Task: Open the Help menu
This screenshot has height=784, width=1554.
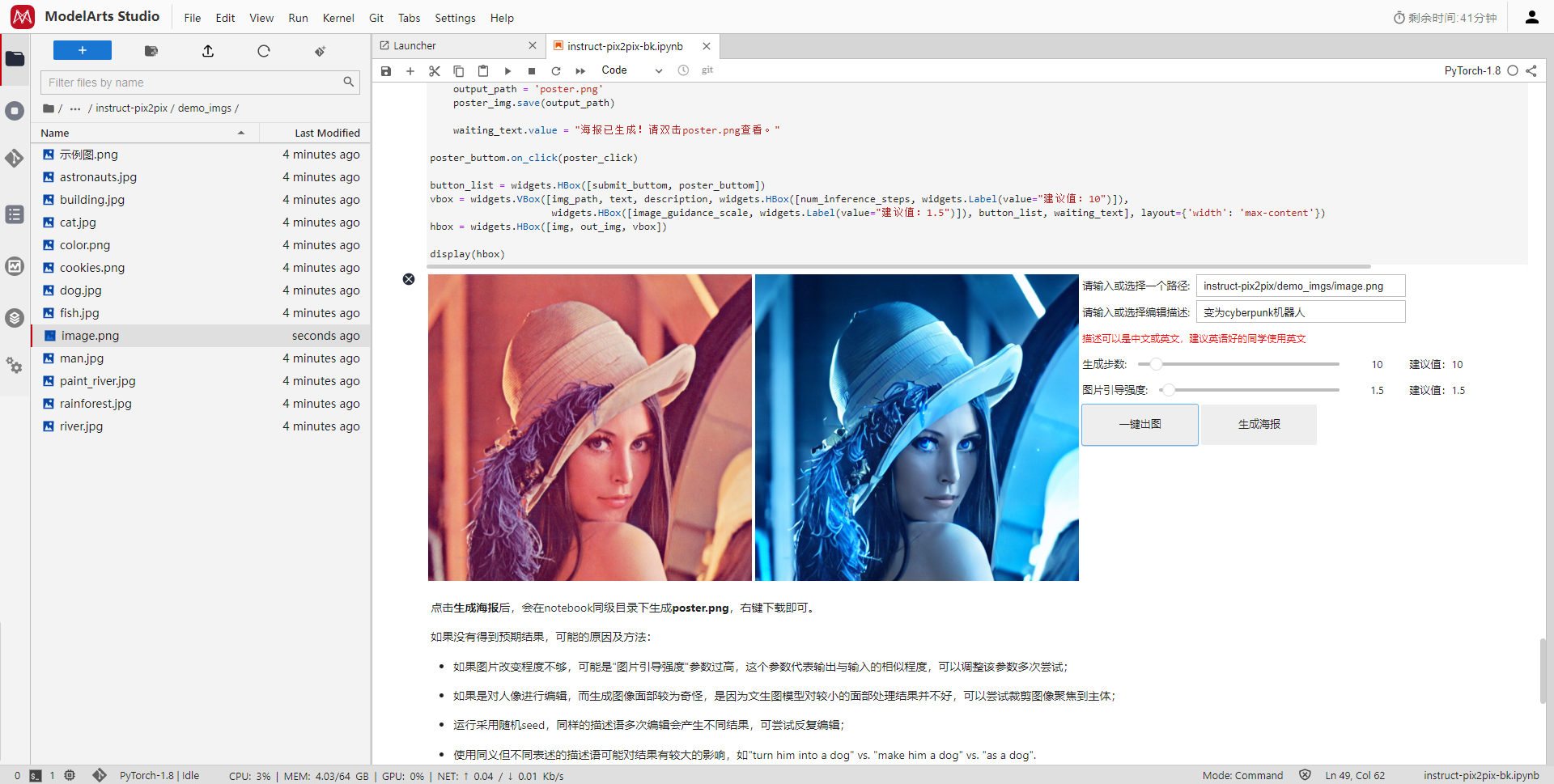Action: (x=502, y=18)
